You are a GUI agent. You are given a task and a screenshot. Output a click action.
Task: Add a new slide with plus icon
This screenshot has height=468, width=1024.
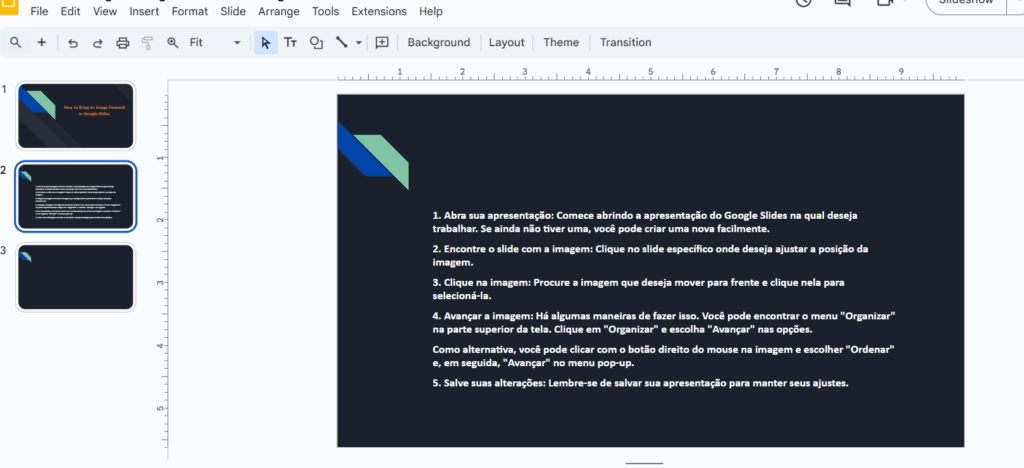coord(42,42)
